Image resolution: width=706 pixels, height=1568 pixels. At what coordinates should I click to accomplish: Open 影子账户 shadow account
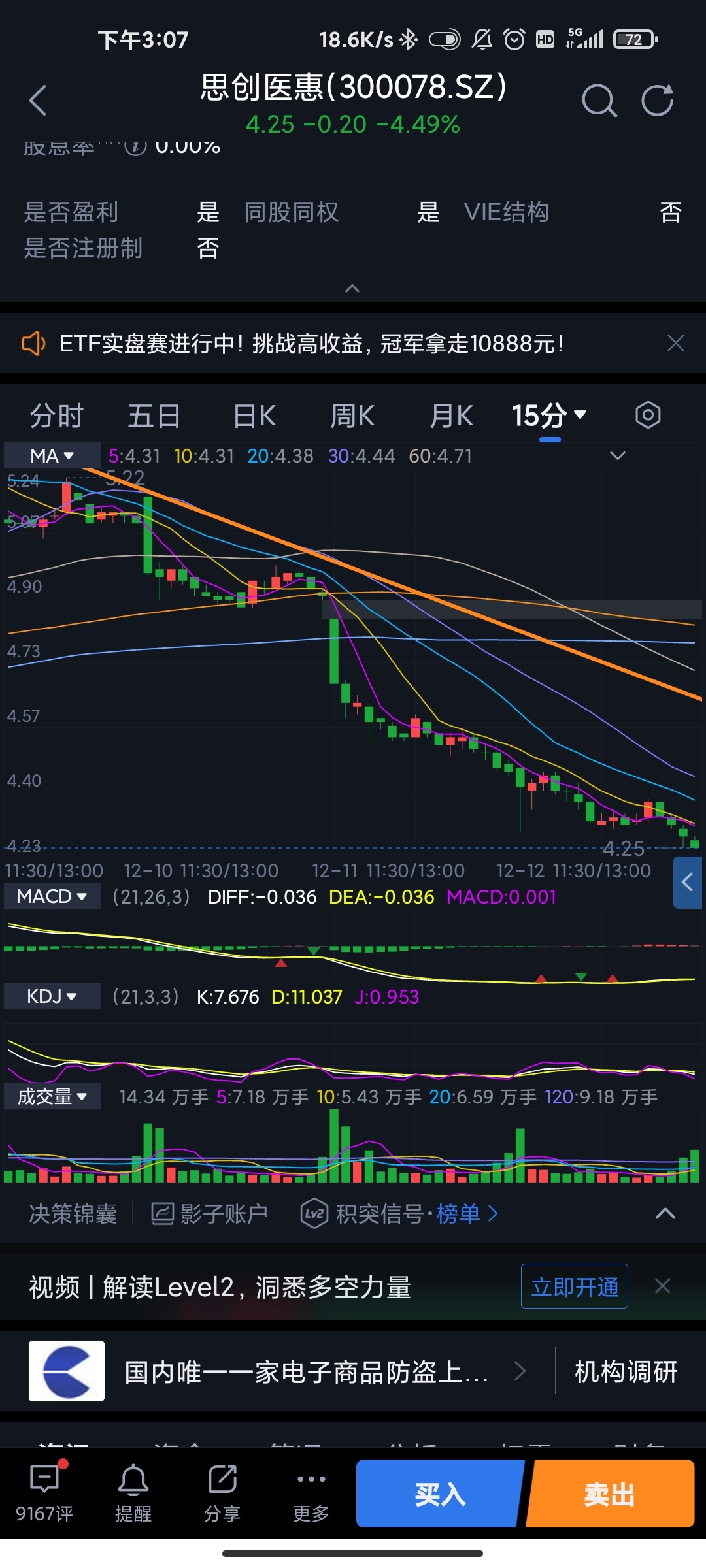(x=209, y=1214)
